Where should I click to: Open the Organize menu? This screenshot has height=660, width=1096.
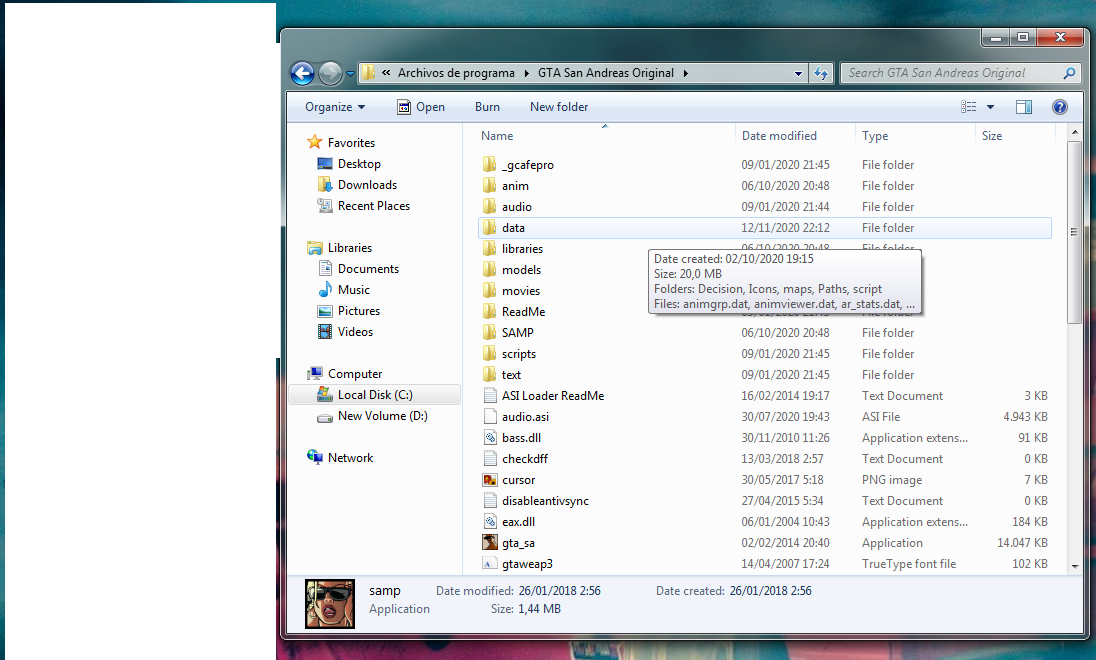(335, 107)
